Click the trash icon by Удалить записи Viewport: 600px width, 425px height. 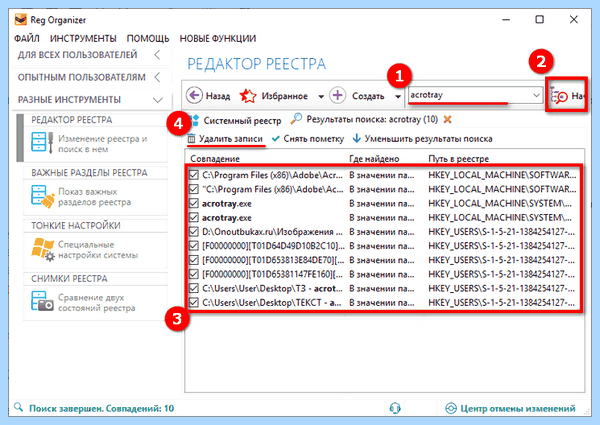191,138
